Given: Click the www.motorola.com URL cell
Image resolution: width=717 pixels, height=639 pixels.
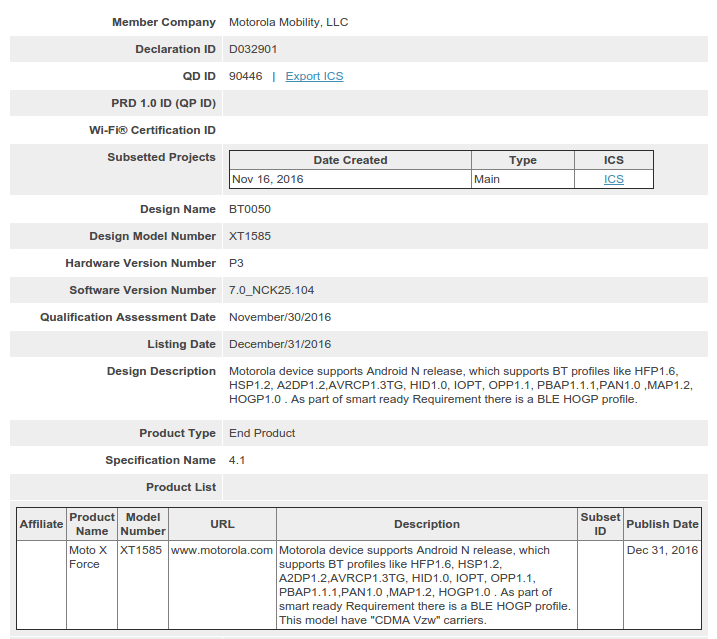Looking at the screenshot, I should (x=222, y=585).
